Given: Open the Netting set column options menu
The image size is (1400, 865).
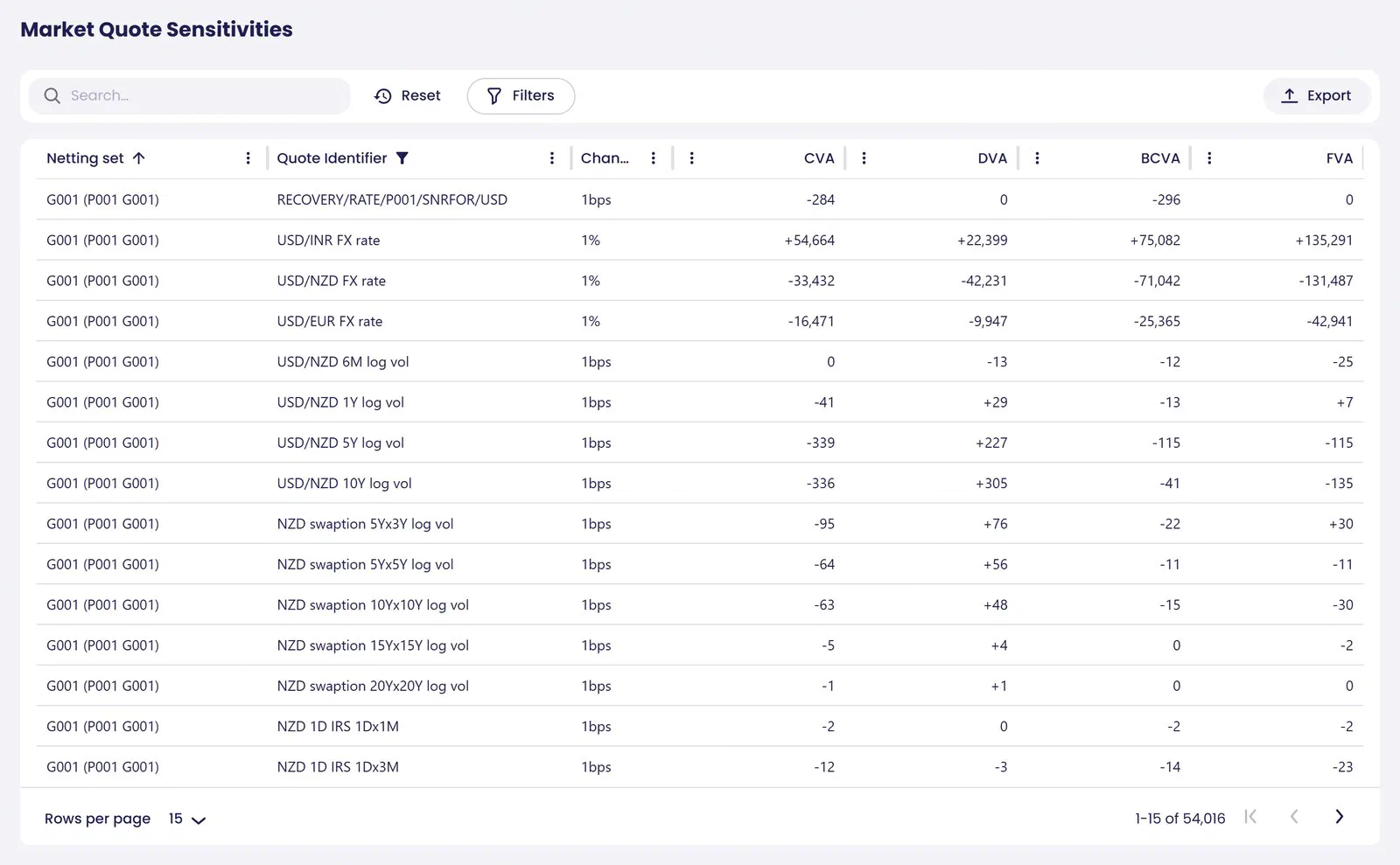Looking at the screenshot, I should click(248, 158).
